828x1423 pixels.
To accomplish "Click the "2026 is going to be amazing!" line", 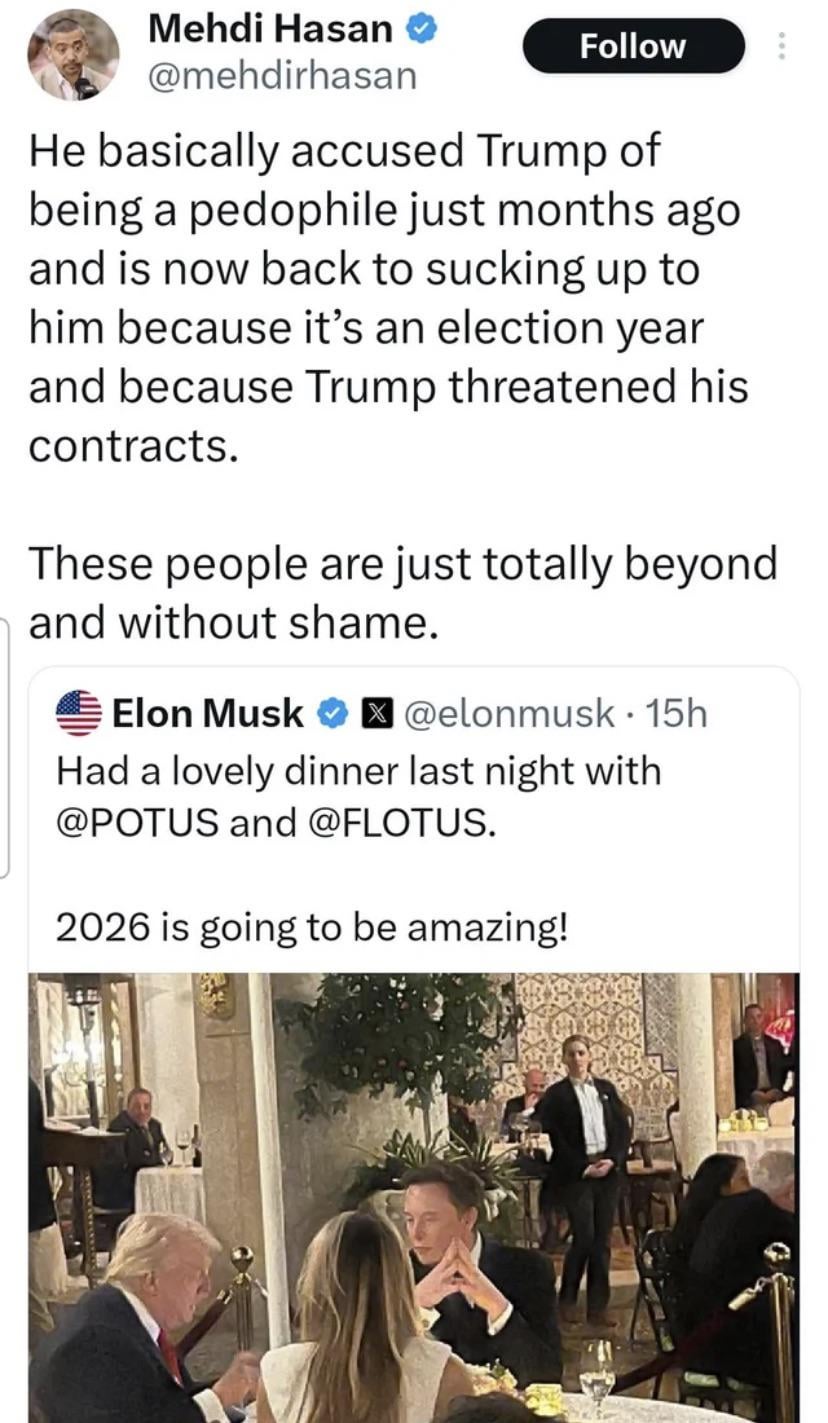I will tap(311, 928).
